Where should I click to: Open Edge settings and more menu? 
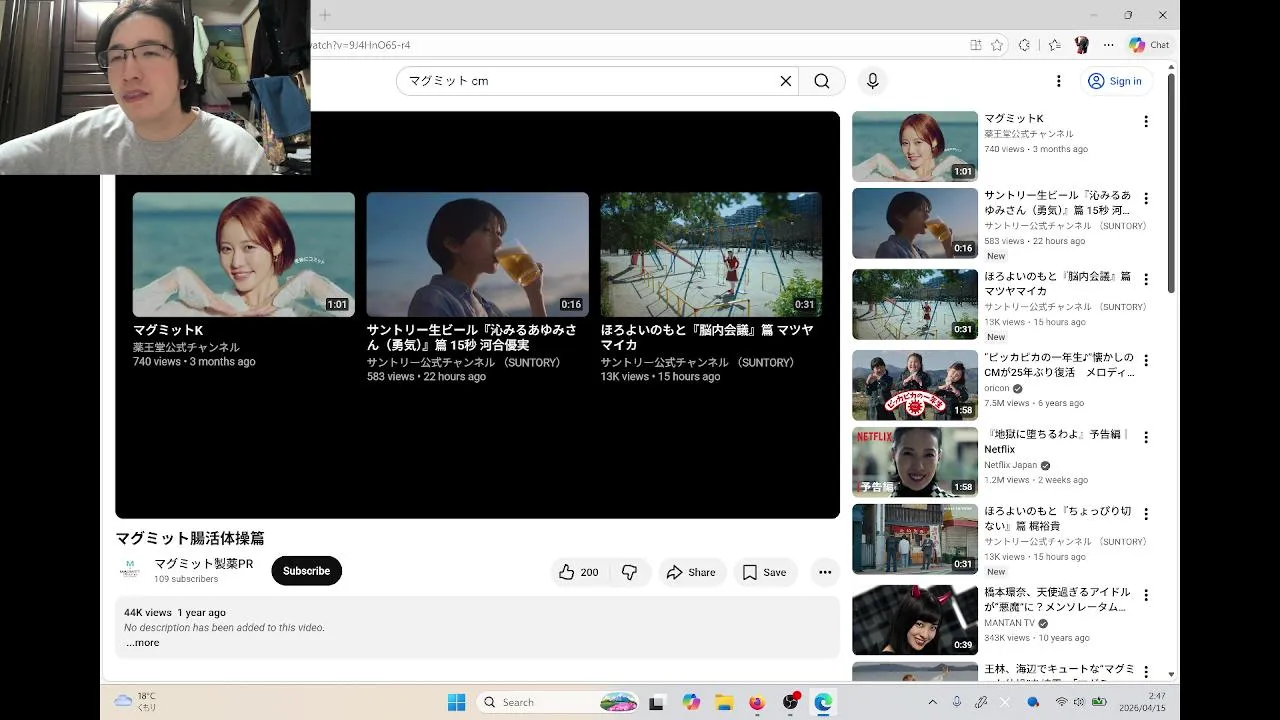[1108, 45]
